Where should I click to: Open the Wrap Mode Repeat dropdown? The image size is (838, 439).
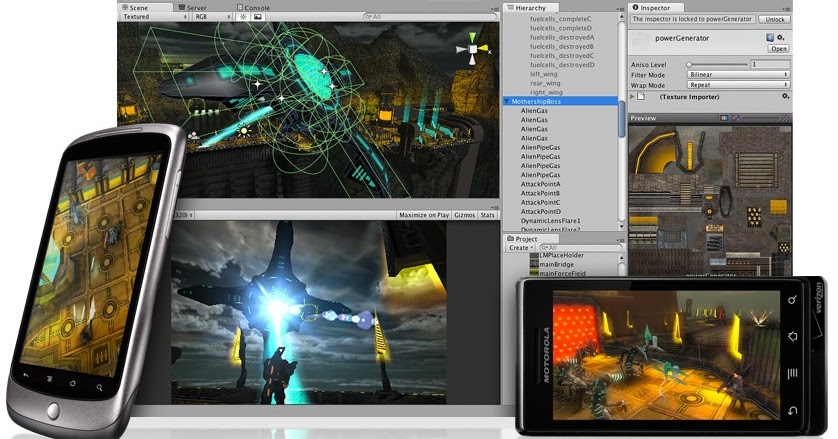pyautogui.click(x=738, y=84)
